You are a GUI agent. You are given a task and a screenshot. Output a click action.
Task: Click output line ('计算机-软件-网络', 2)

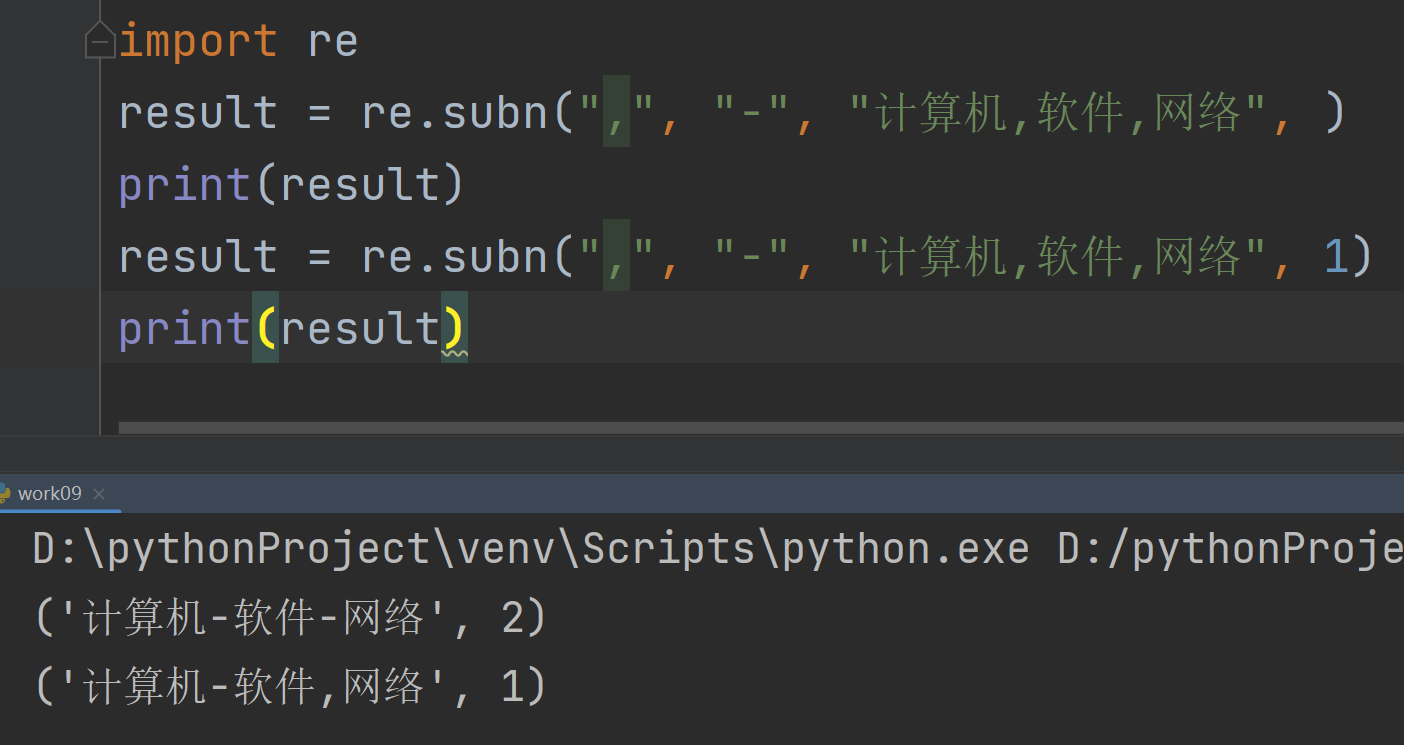tap(290, 619)
